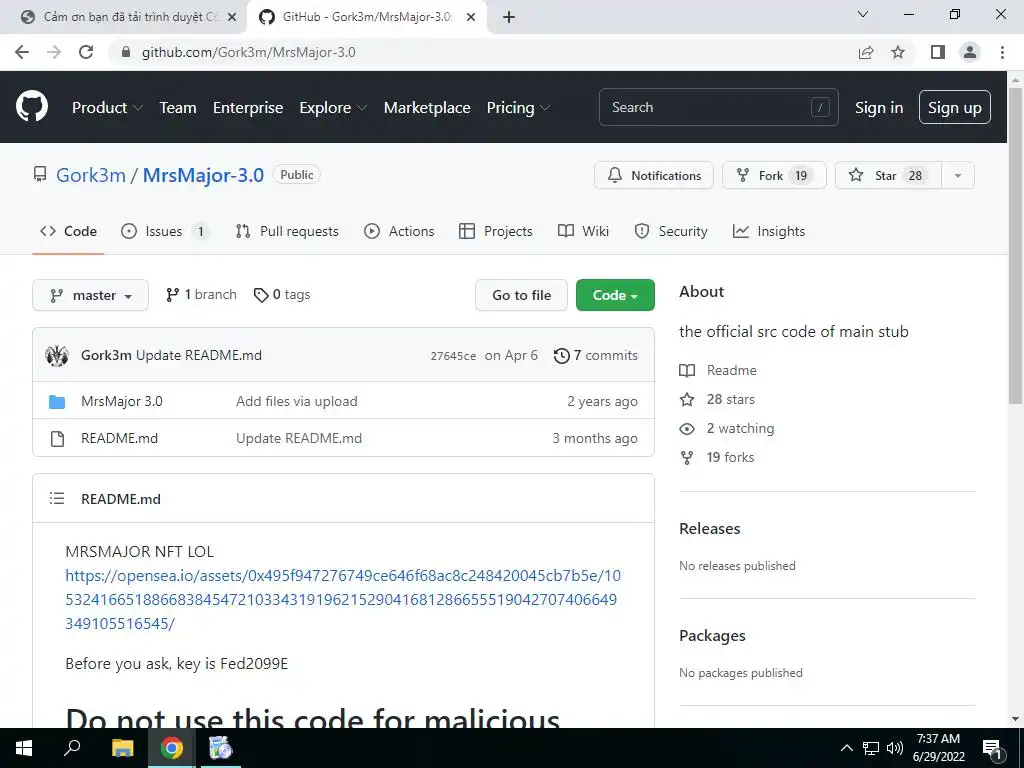Switch to the Issues tab
Image resolution: width=1024 pixels, height=768 pixels.
point(165,231)
